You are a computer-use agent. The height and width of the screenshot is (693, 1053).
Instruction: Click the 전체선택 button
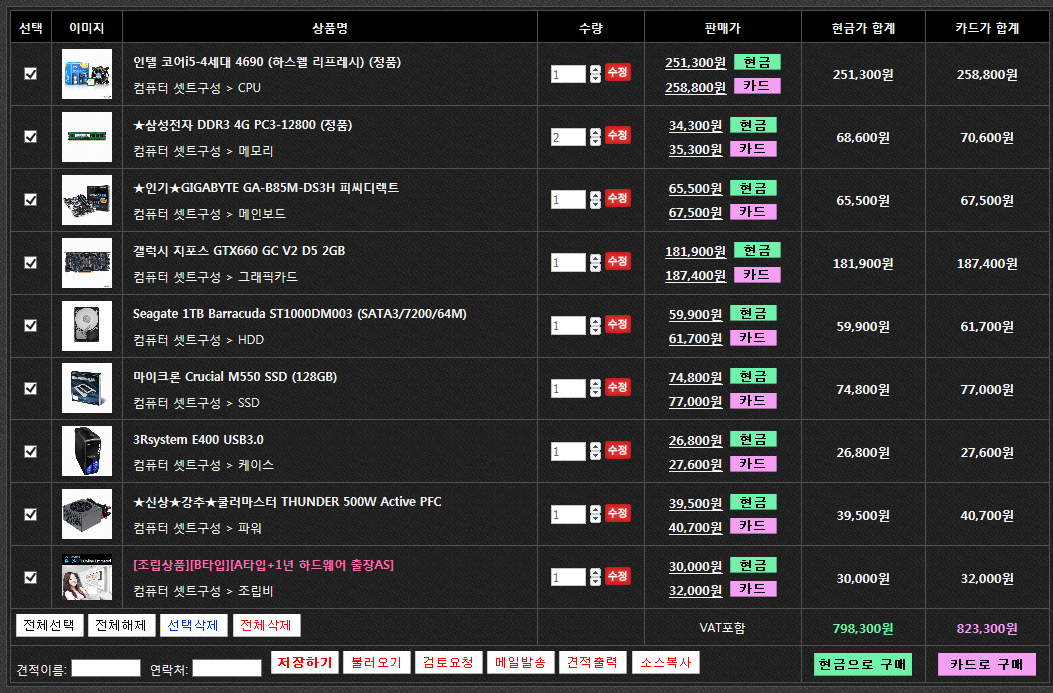coord(50,625)
